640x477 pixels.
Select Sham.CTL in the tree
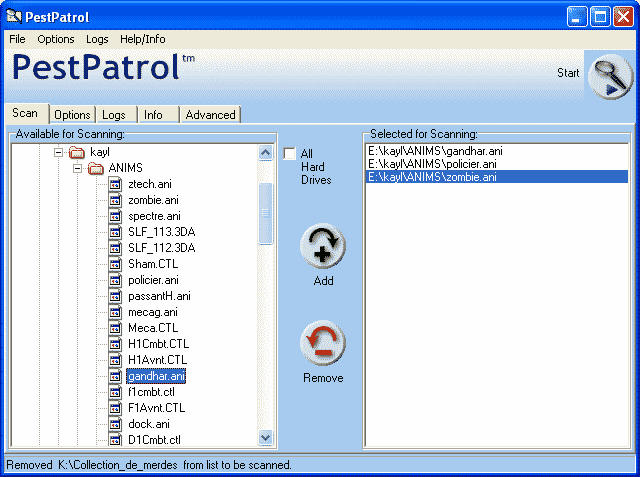coord(153,264)
